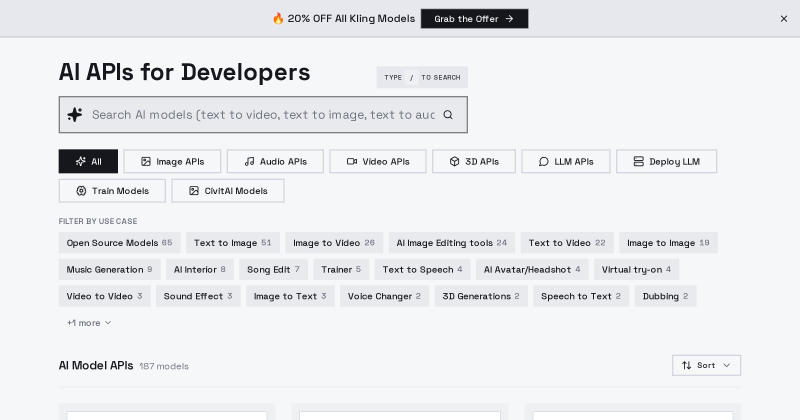Click the Grab the Offer button

(x=474, y=19)
